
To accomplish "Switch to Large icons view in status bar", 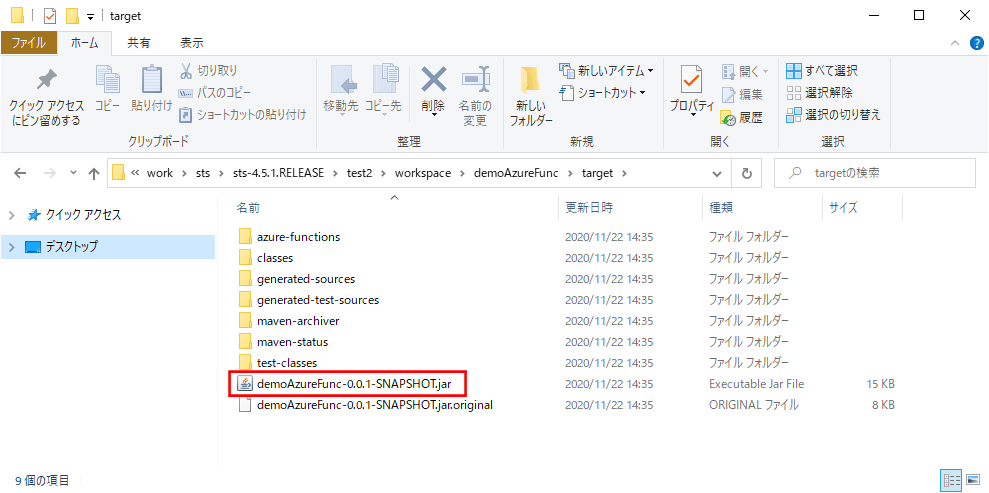I will (x=972, y=480).
